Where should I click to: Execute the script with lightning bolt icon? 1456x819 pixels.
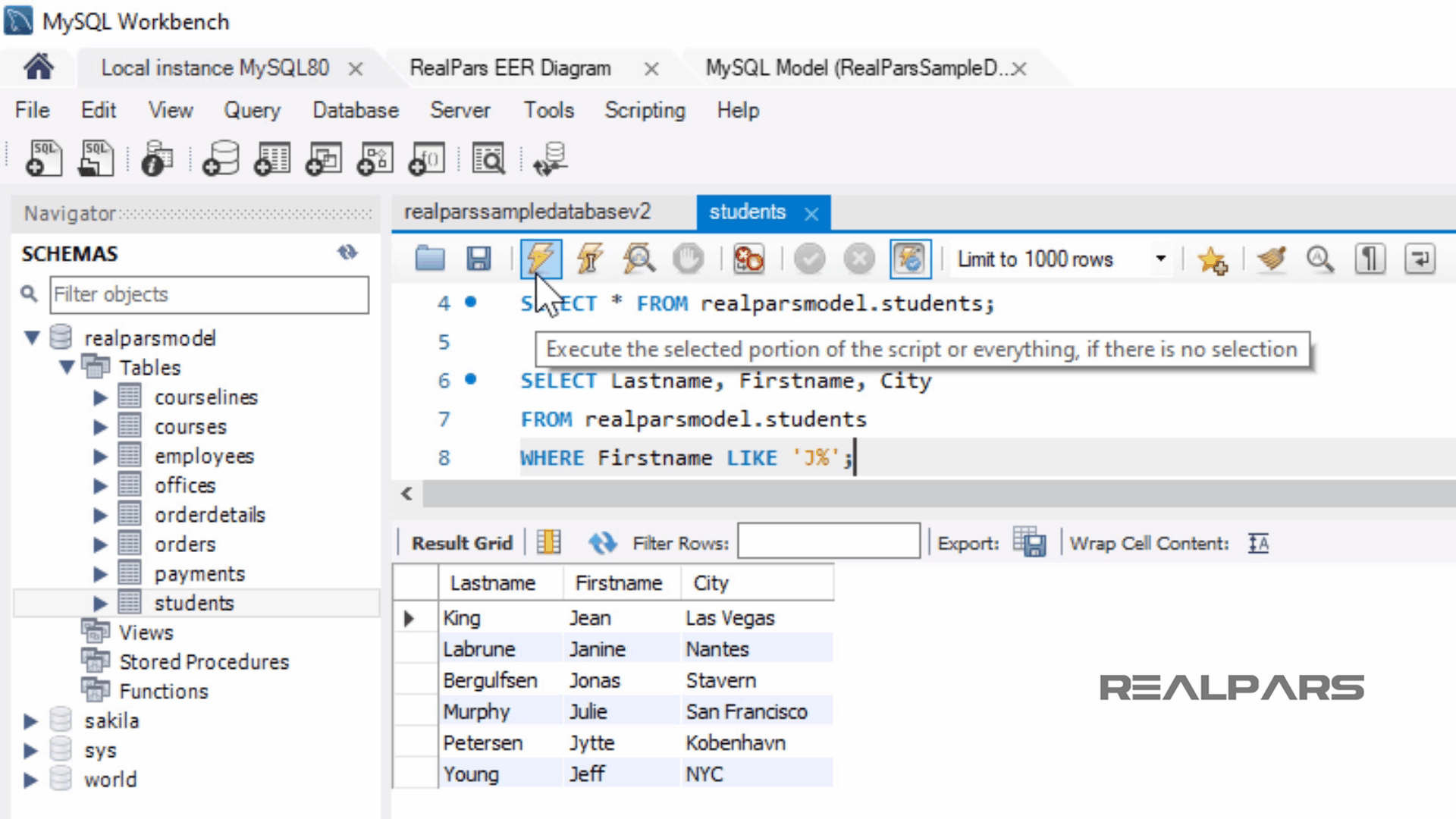pyautogui.click(x=540, y=259)
